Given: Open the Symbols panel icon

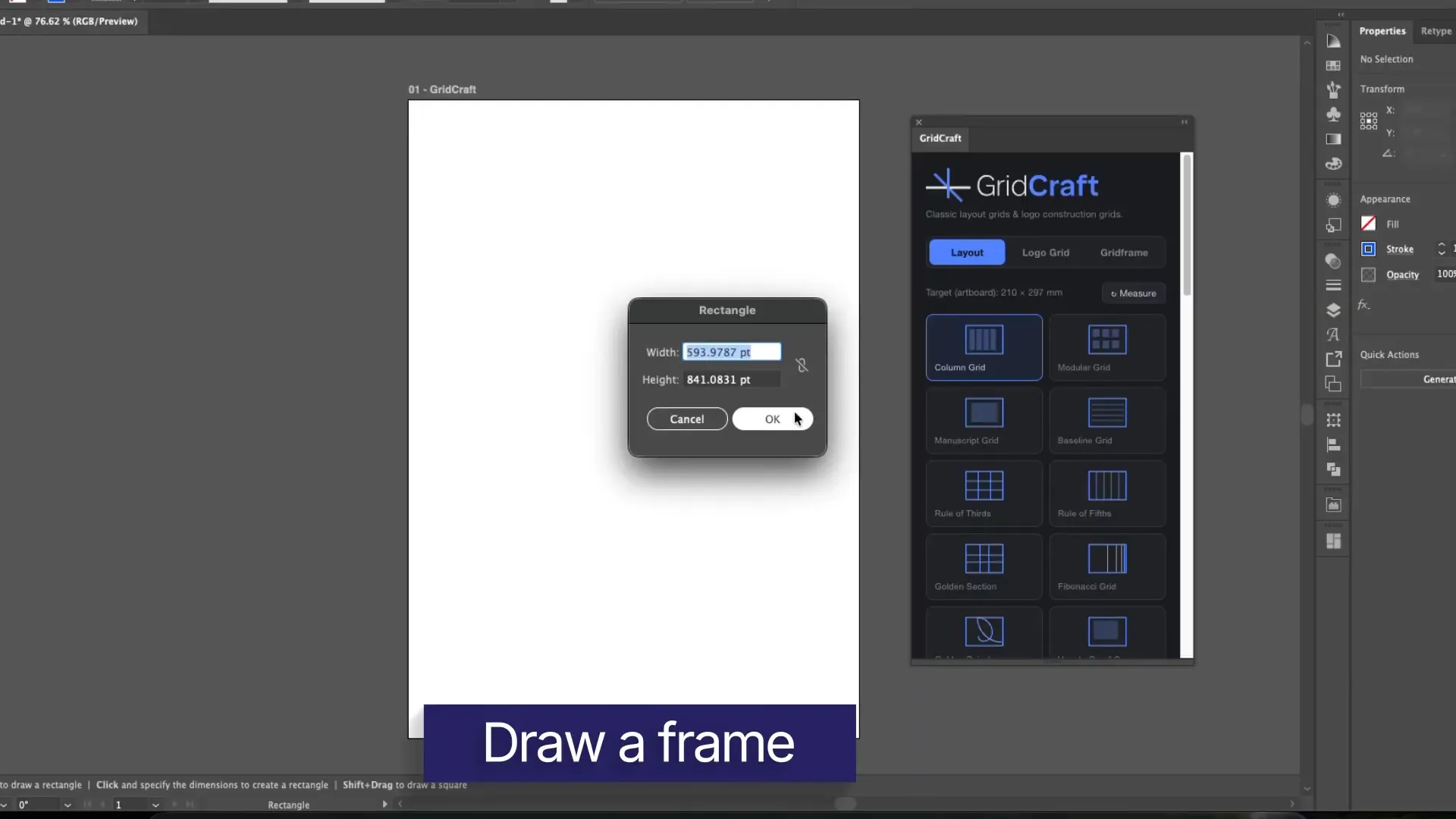Looking at the screenshot, I should [1333, 115].
